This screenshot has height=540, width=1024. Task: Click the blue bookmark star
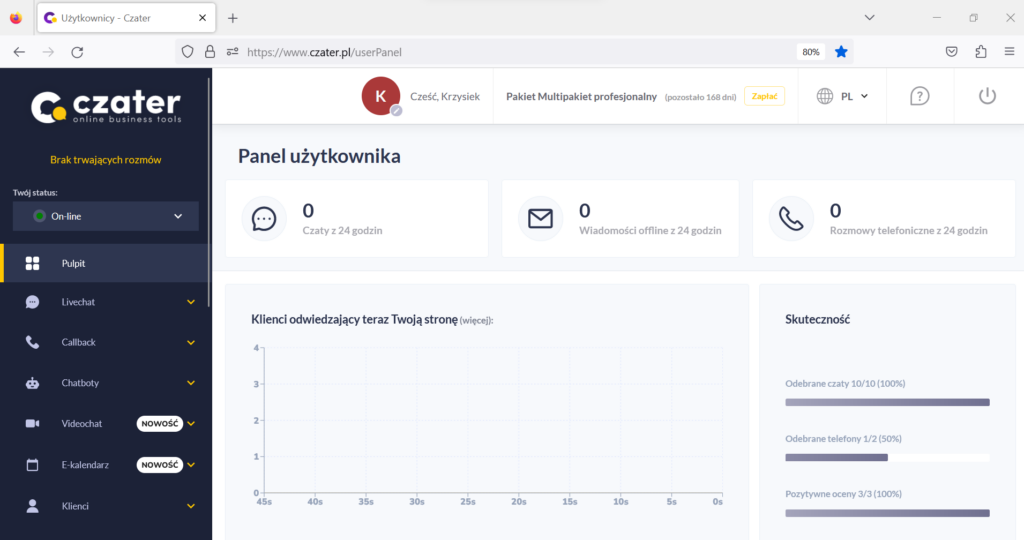(x=841, y=52)
